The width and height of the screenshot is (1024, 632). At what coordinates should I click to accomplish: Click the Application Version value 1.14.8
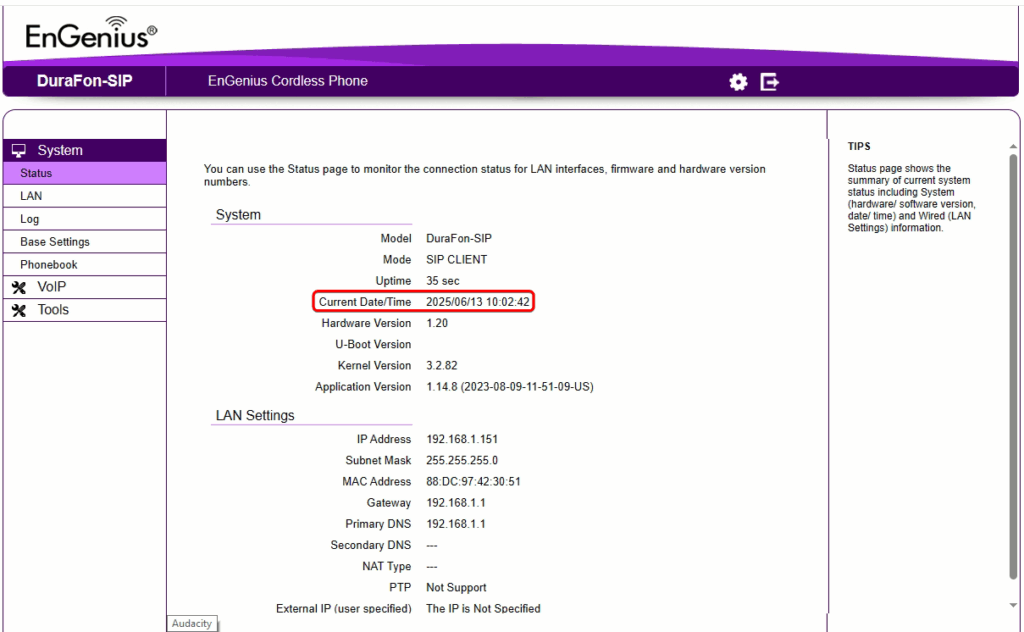[x=509, y=387]
